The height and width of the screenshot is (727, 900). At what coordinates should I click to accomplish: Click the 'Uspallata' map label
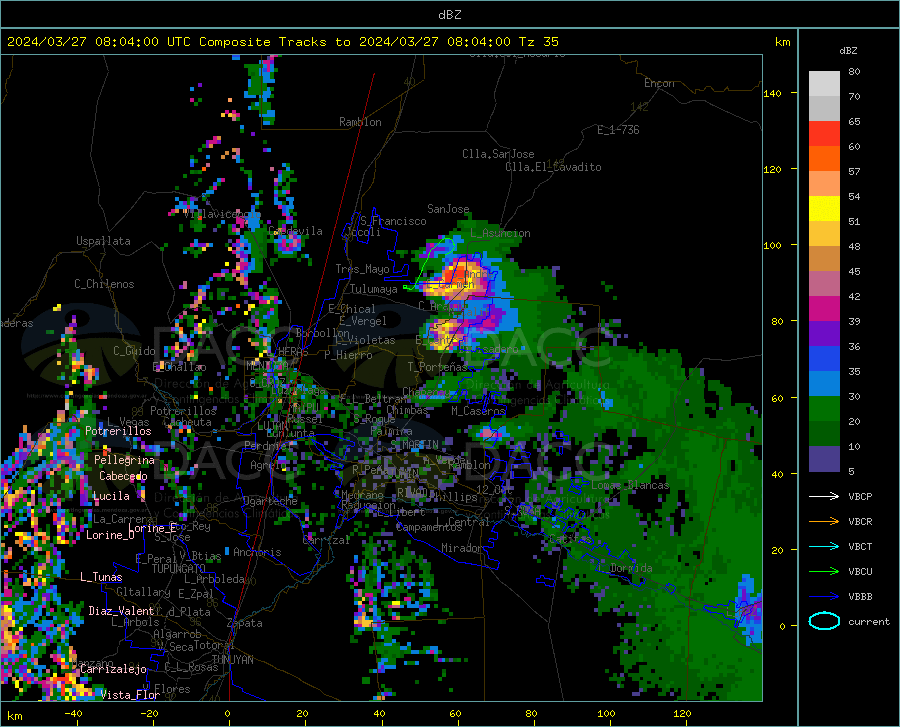click(x=103, y=241)
